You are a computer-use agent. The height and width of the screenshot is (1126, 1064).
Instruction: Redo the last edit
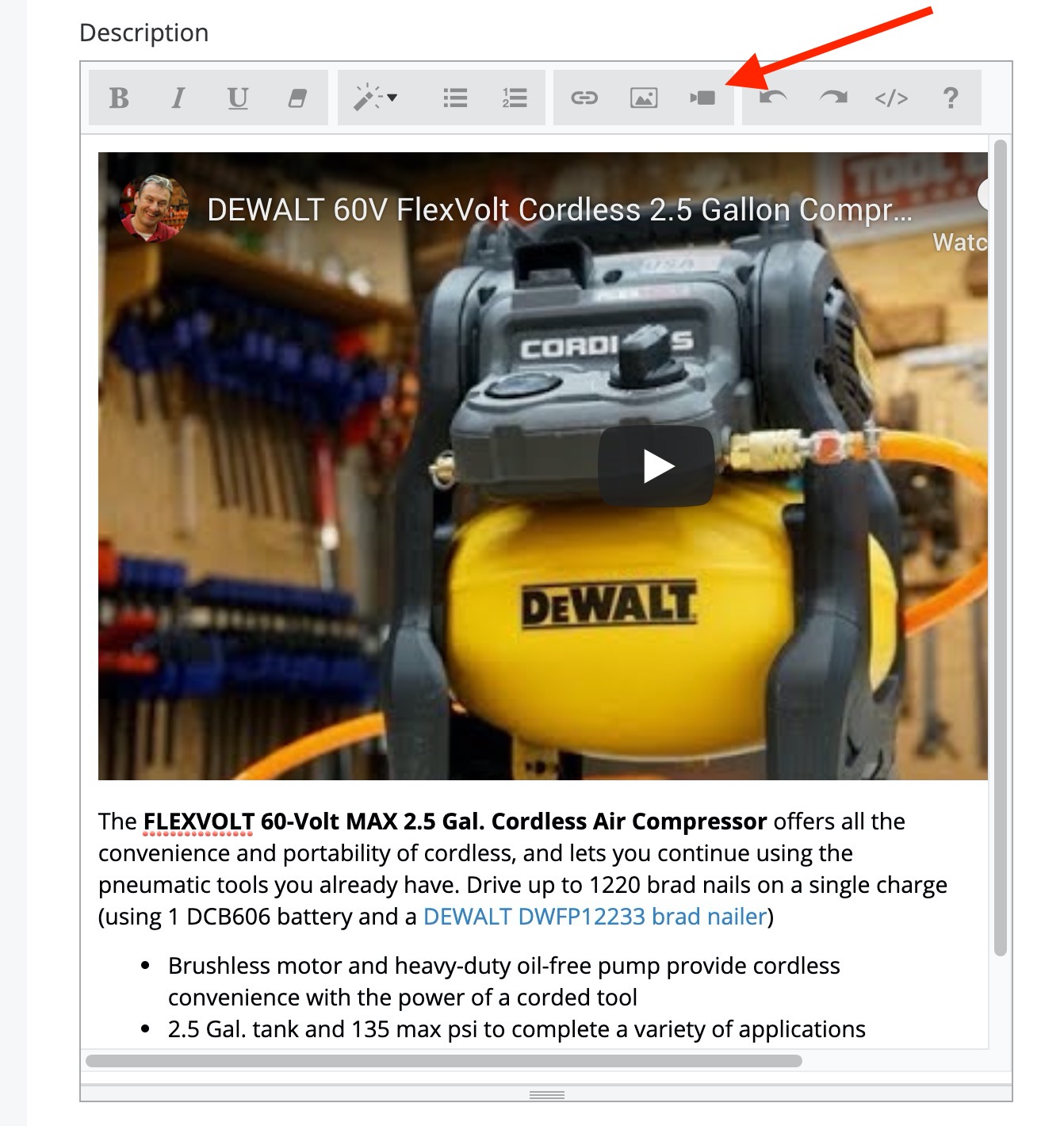tap(832, 98)
